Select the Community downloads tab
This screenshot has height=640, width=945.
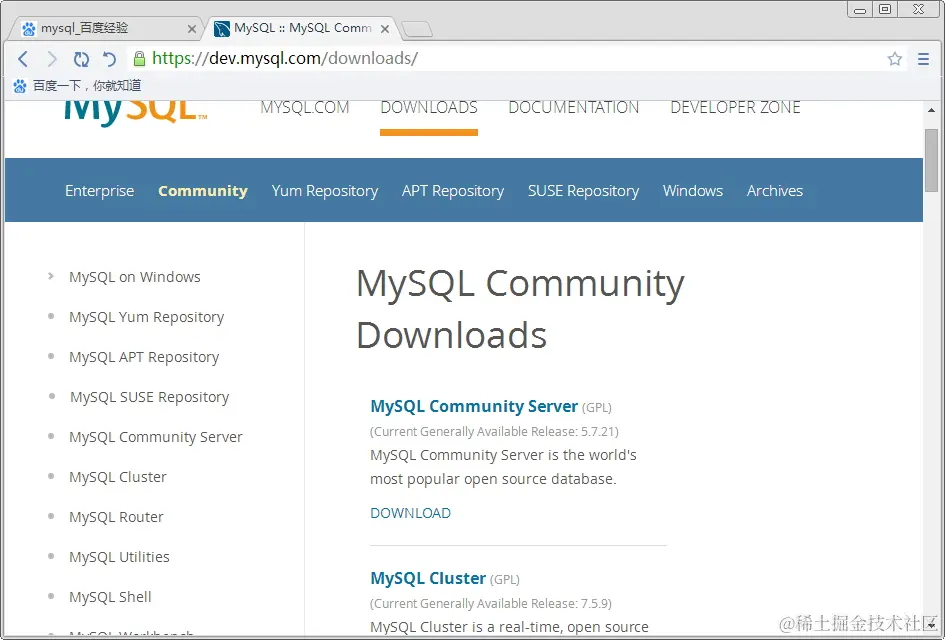coord(202,190)
